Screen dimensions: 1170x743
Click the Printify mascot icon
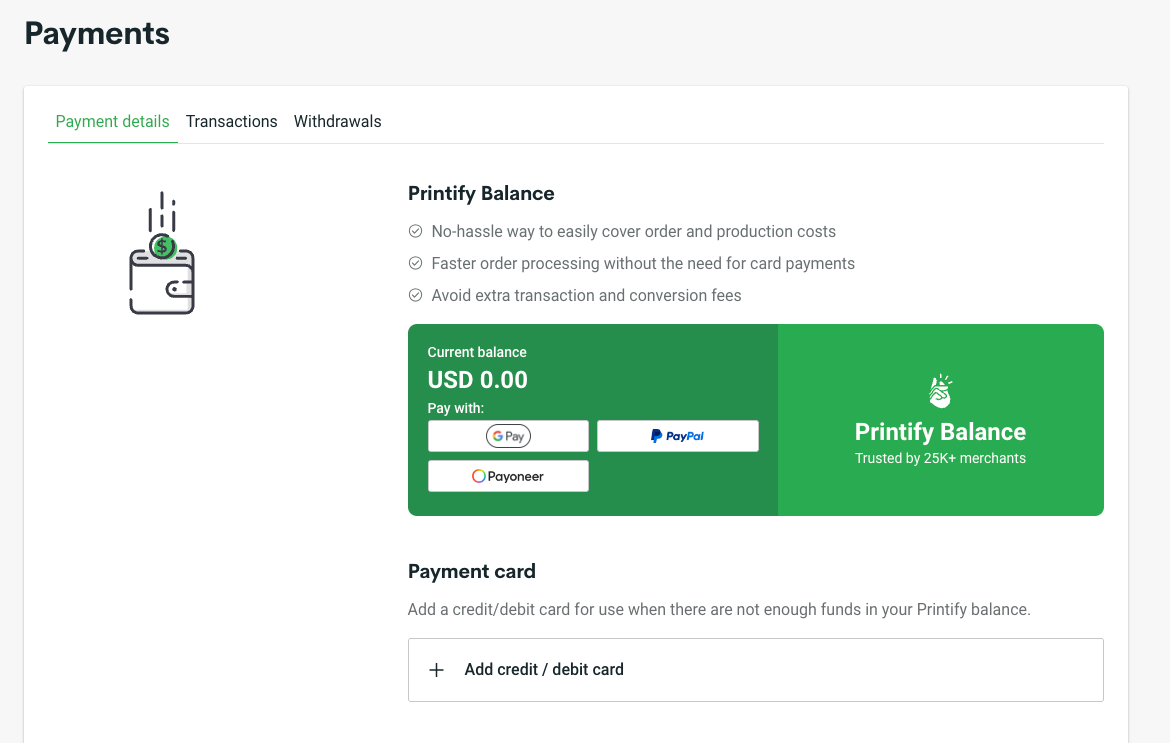click(x=940, y=391)
